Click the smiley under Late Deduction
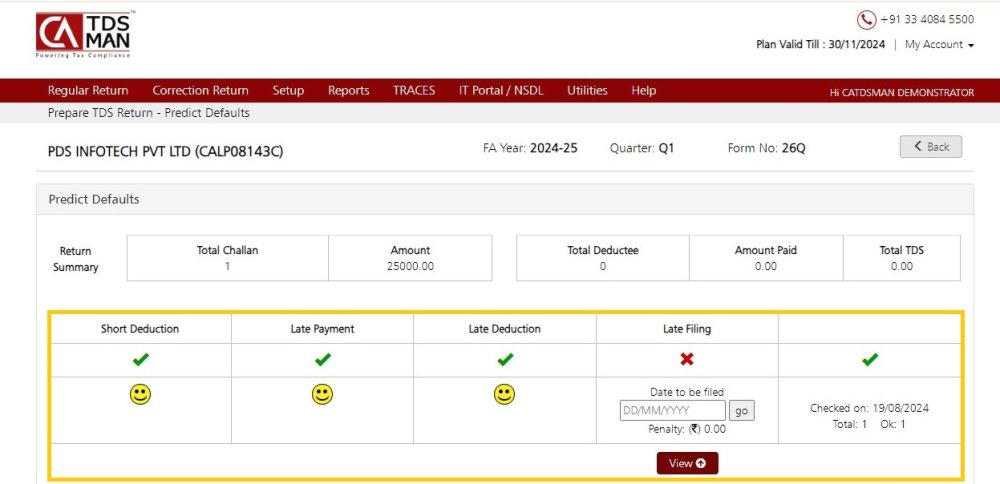1000x484 pixels. point(504,395)
